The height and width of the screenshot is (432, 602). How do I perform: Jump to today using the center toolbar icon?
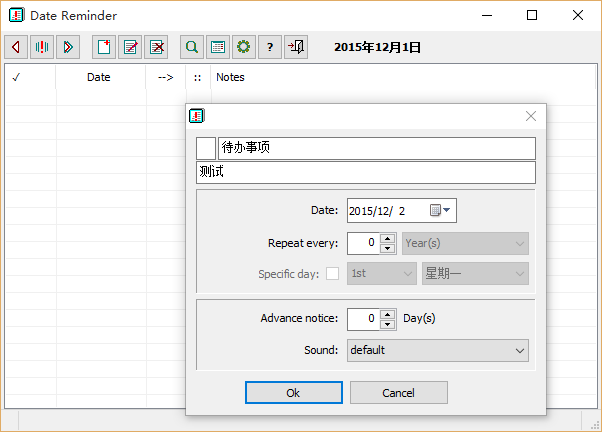click(x=42, y=47)
